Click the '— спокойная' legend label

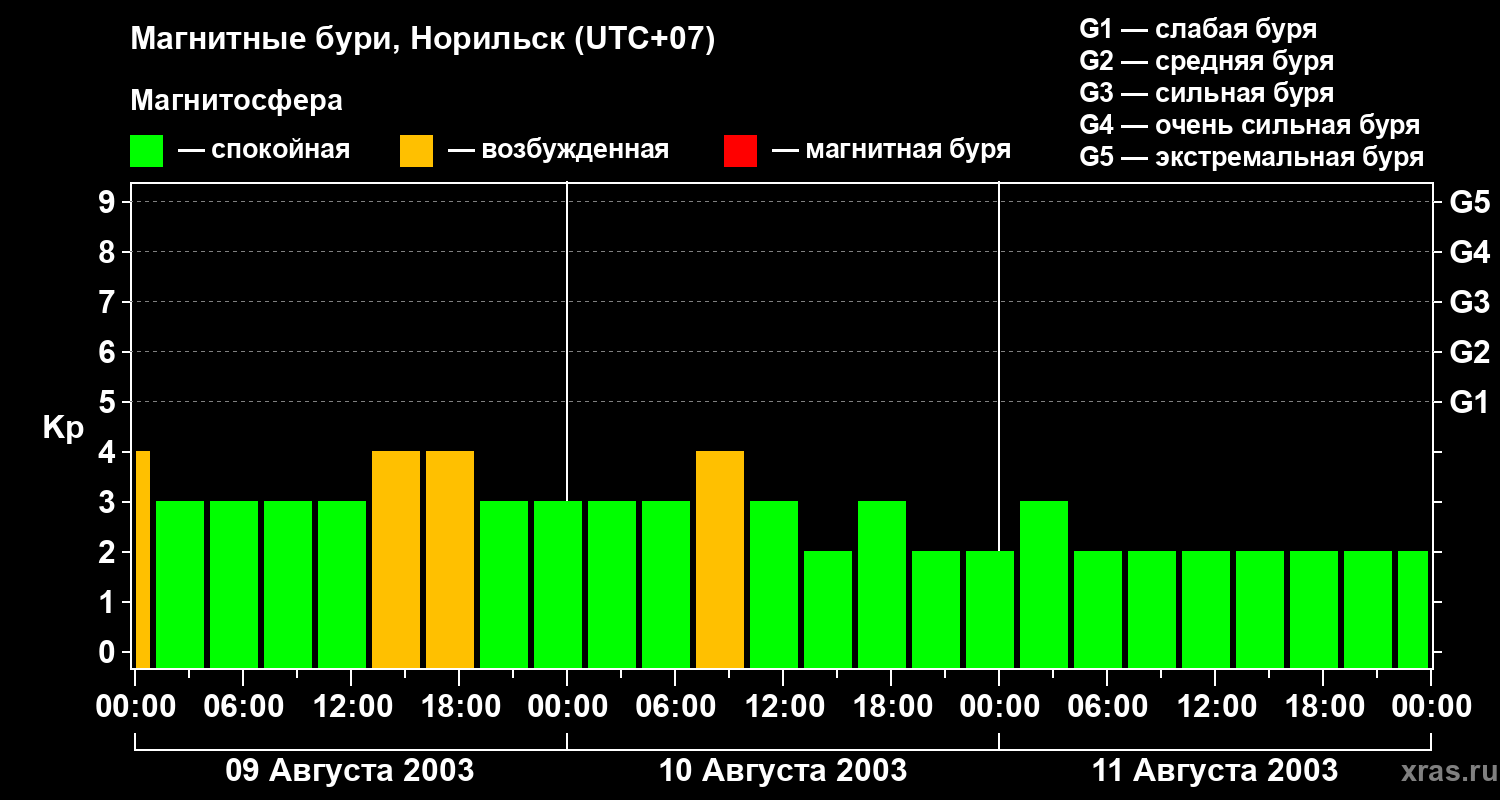coord(264,151)
